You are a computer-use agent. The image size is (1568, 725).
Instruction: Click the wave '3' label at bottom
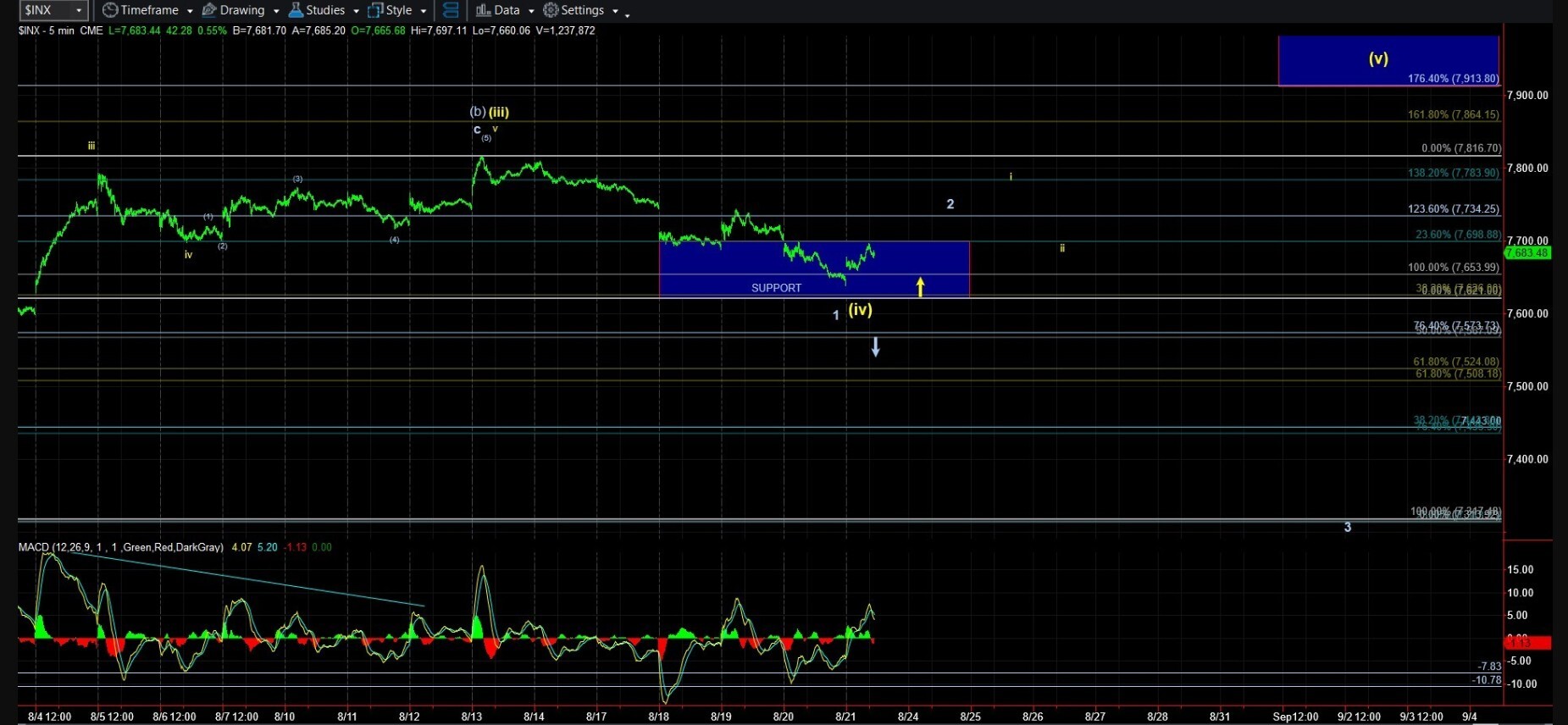point(1348,528)
